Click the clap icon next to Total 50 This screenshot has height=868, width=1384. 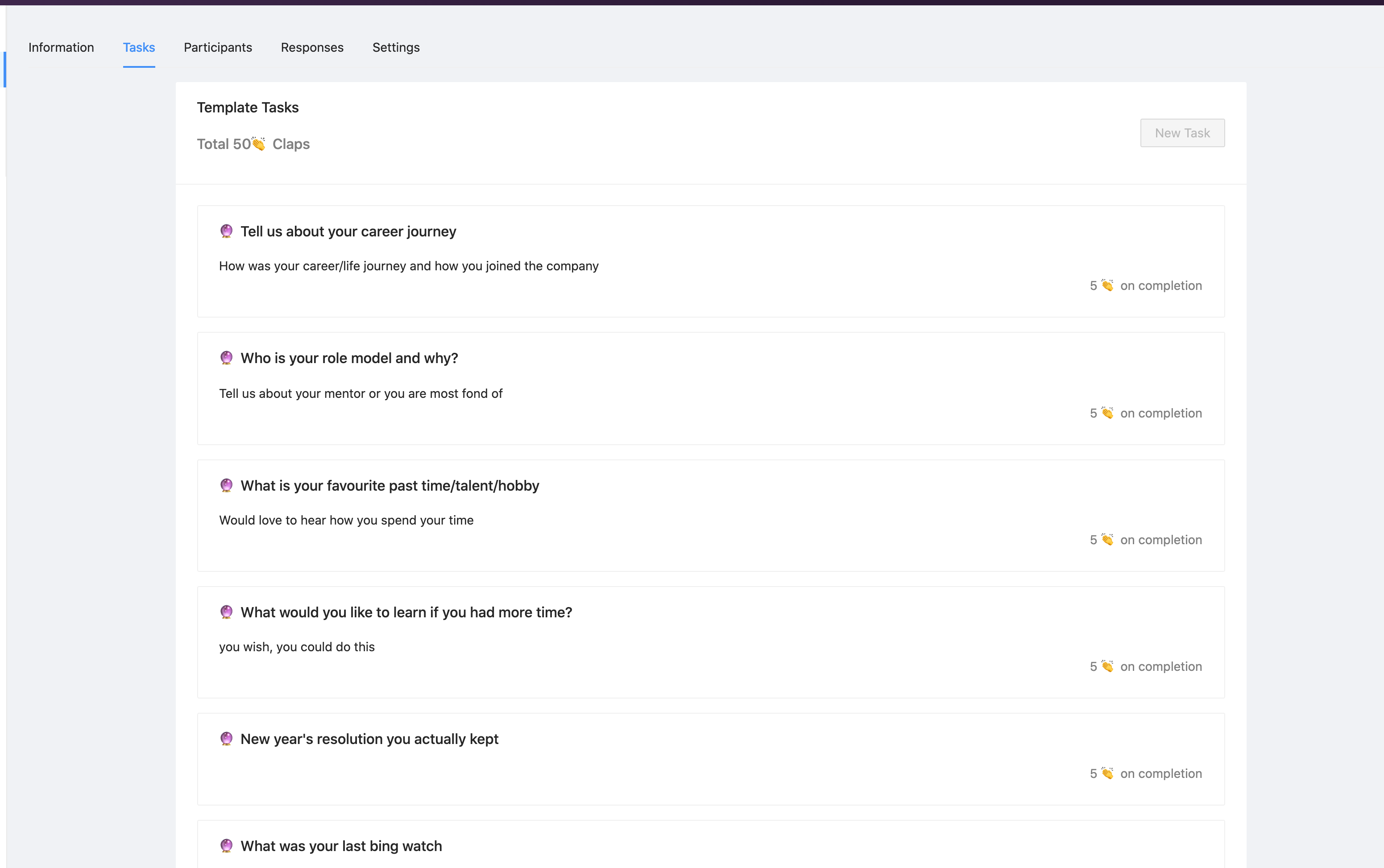259,144
